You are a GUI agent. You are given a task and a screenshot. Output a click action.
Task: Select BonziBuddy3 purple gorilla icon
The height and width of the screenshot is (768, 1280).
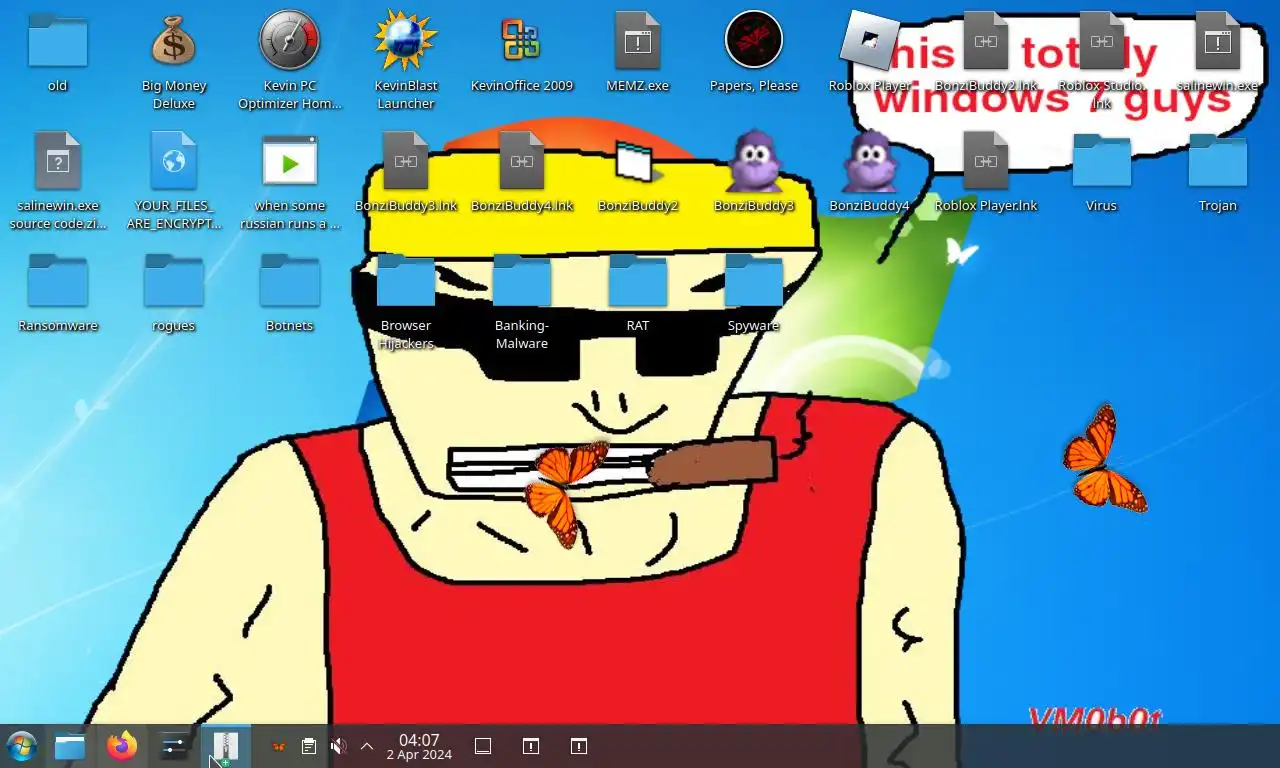click(x=754, y=160)
